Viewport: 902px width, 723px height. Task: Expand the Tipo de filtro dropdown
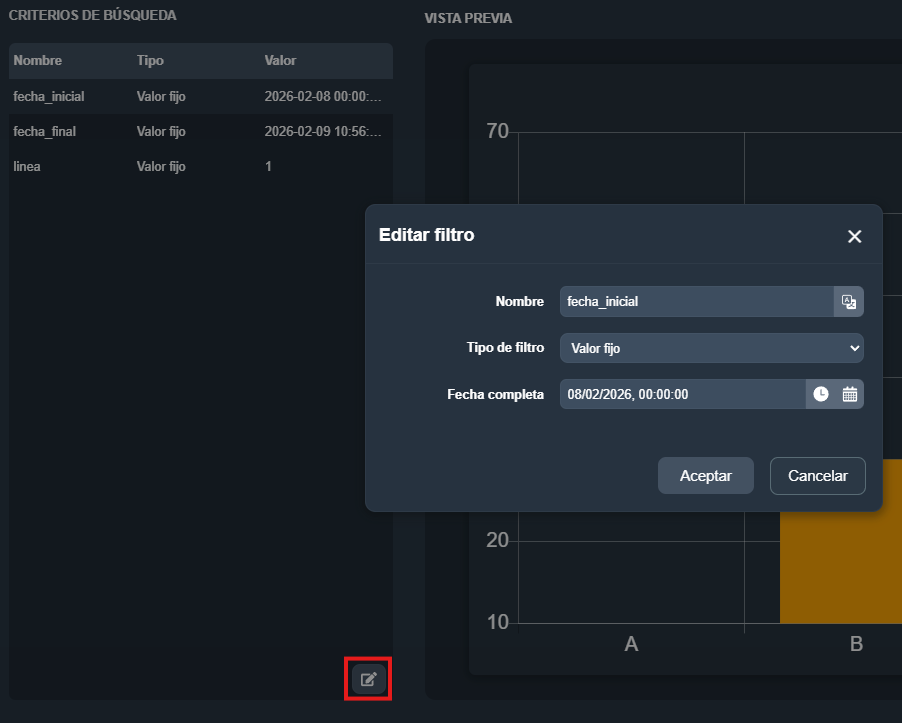711,348
